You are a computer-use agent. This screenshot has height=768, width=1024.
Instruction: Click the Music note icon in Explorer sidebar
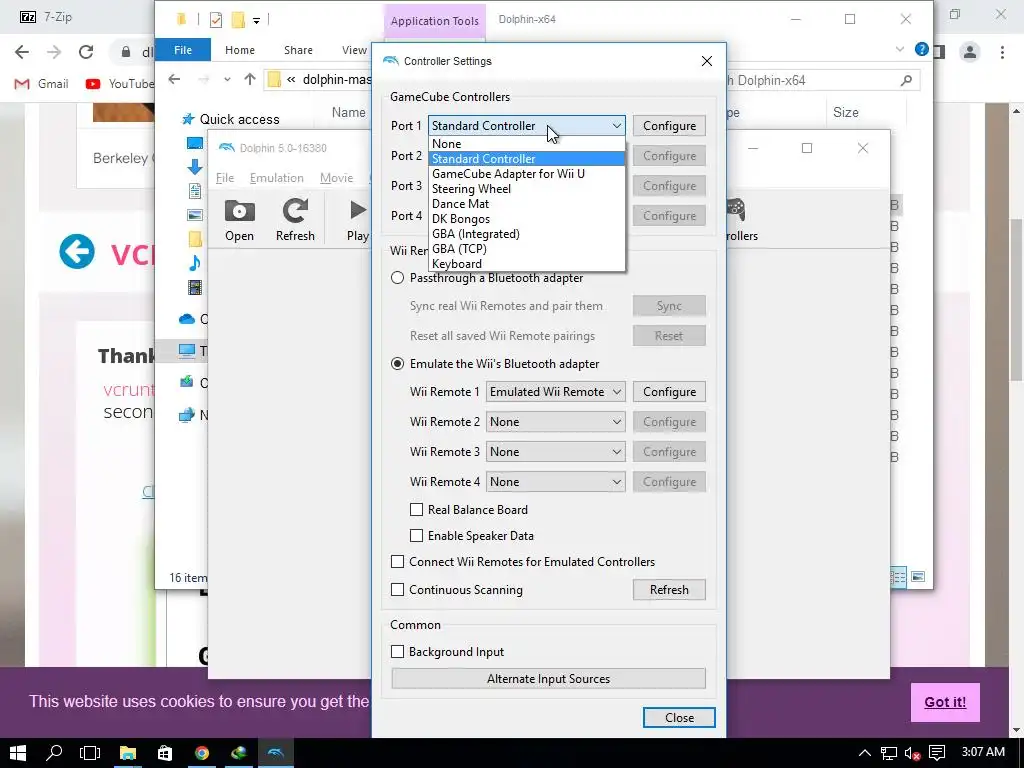195,263
